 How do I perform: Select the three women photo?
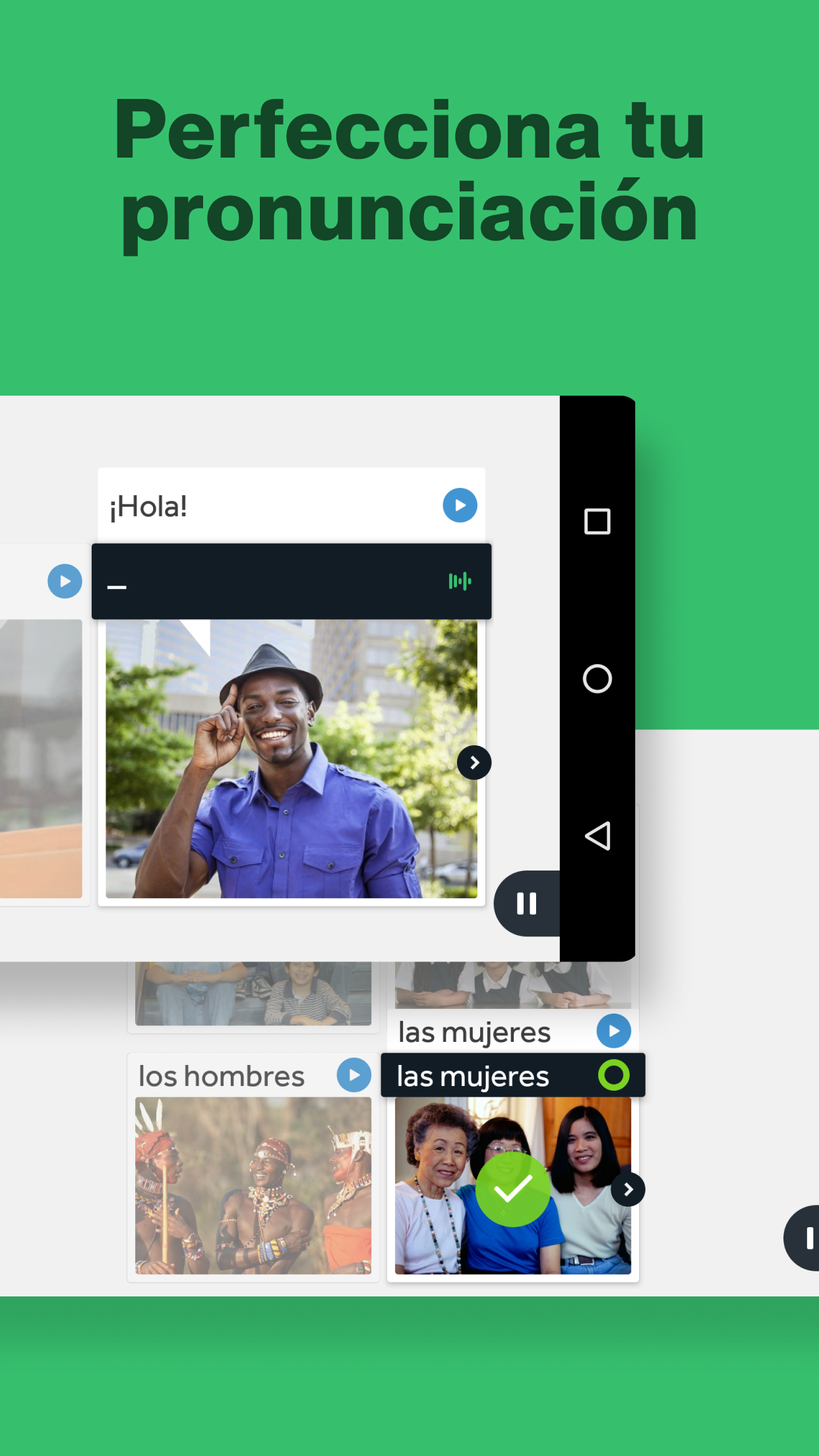pos(513,1186)
